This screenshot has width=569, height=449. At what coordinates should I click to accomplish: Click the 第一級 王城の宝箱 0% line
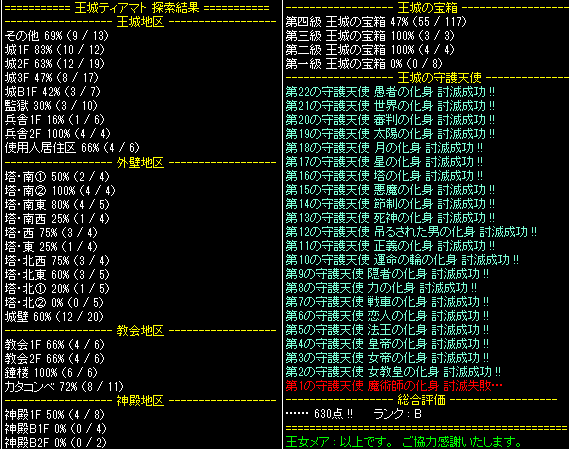pos(364,64)
